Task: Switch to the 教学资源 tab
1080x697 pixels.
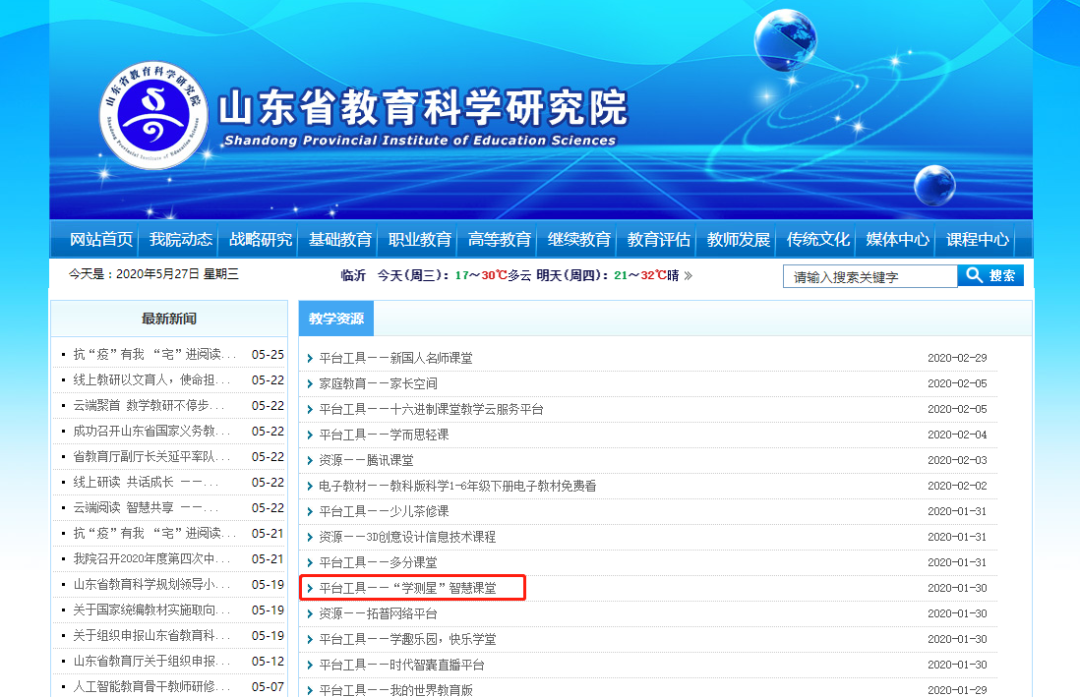Action: click(x=336, y=319)
